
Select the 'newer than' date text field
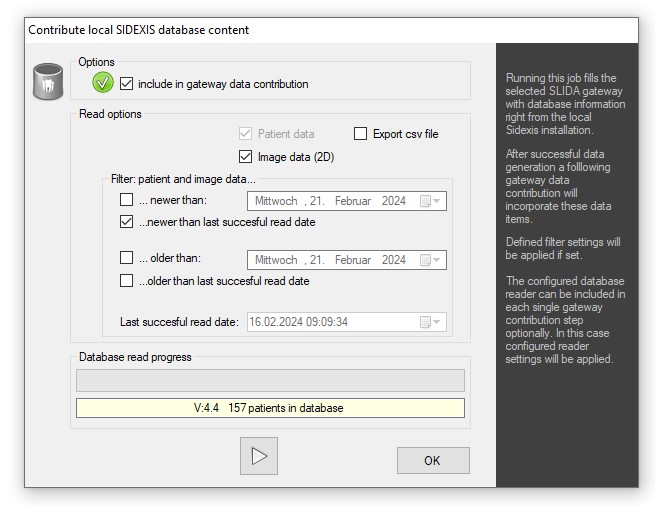pos(332,201)
